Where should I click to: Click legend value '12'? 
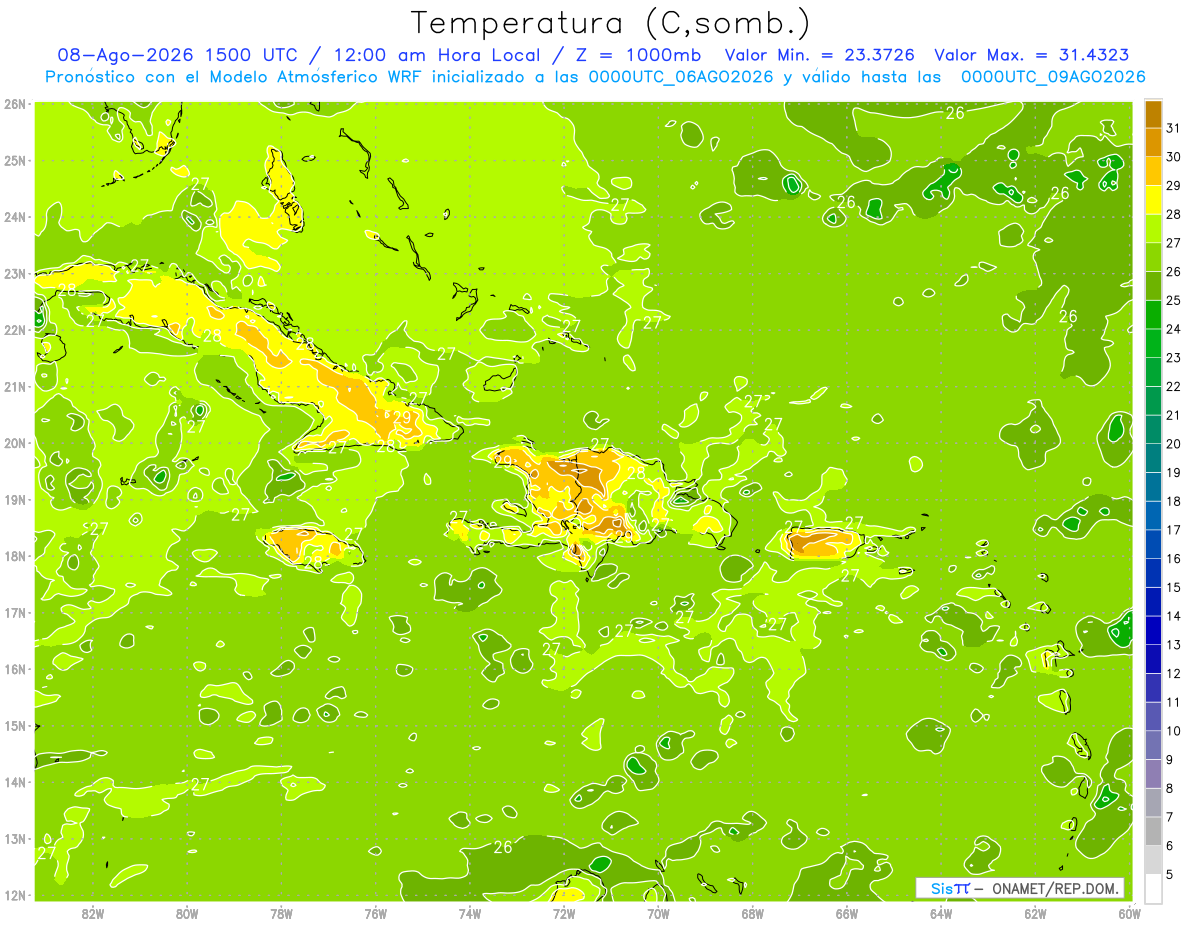tap(1174, 673)
